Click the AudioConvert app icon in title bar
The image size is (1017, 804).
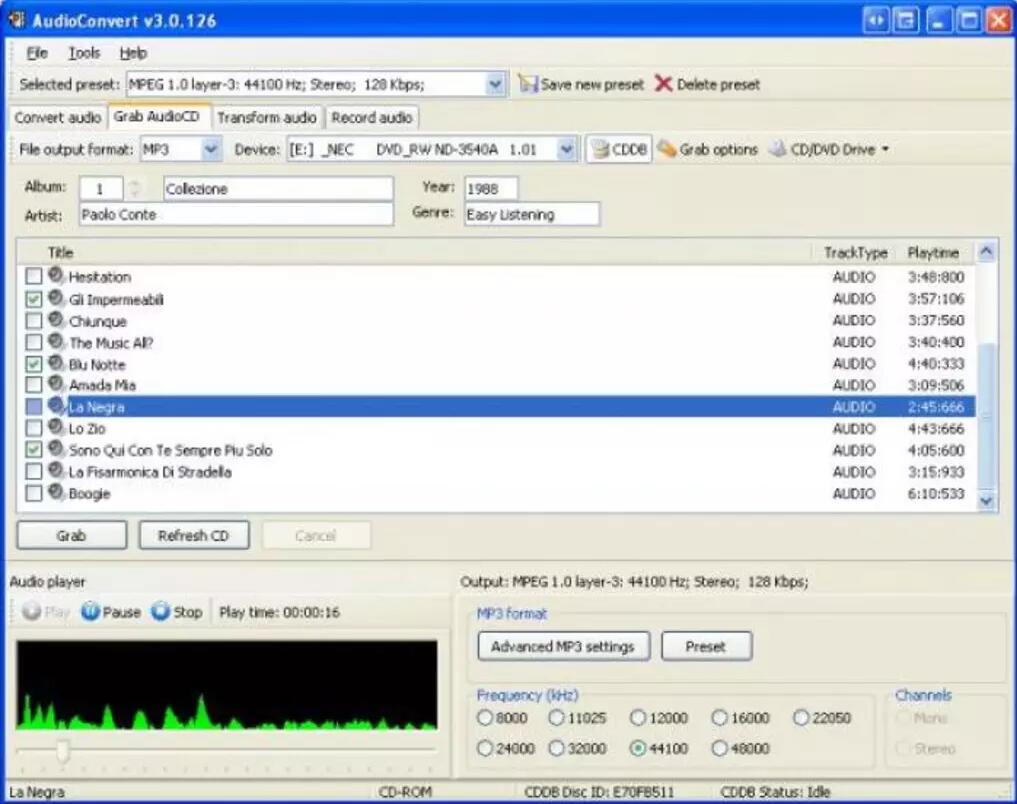(16, 19)
